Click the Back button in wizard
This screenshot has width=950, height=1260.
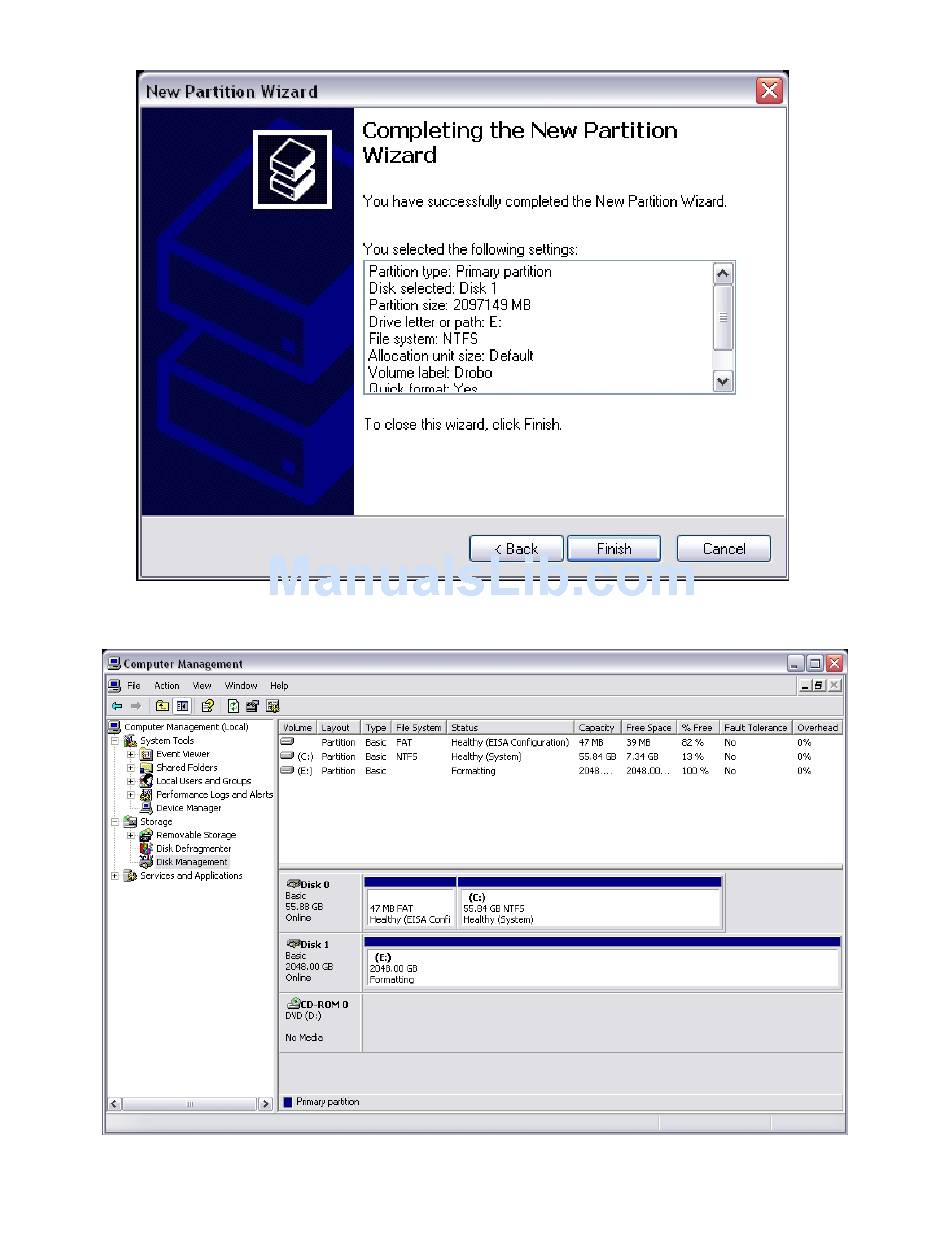pyautogui.click(x=516, y=549)
